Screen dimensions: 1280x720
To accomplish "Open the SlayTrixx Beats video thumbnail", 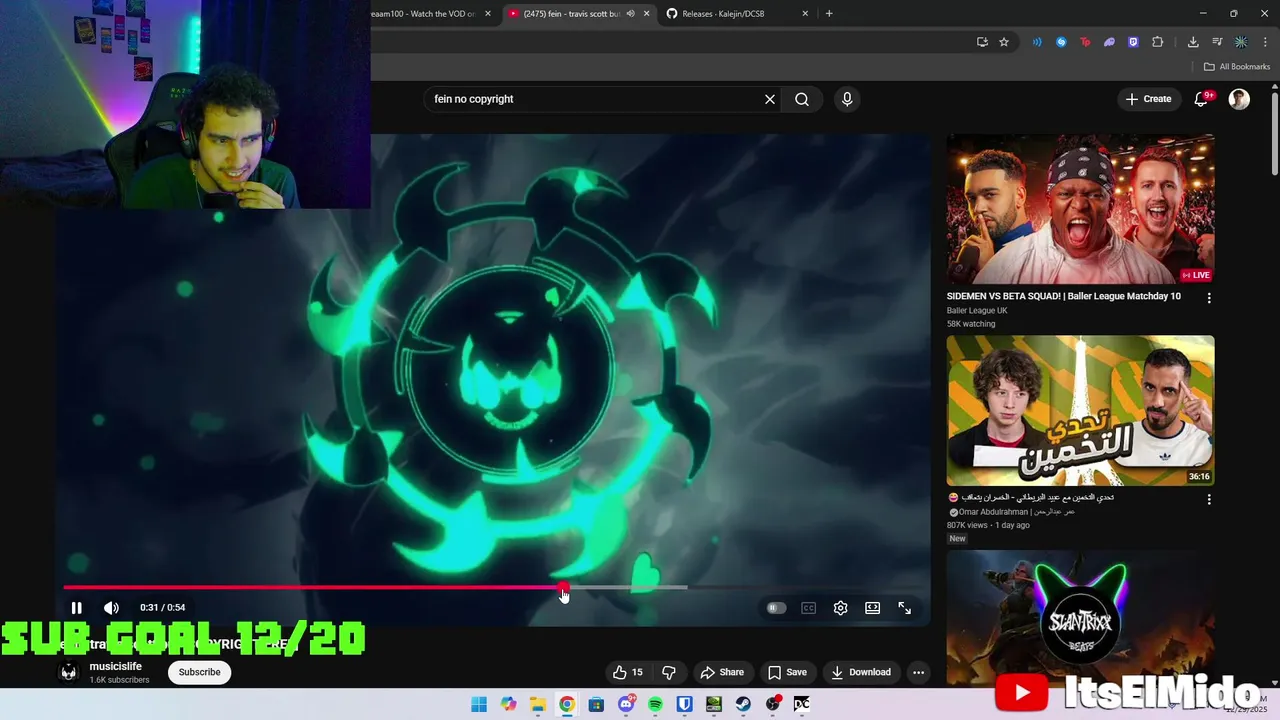I will 1080,618.
